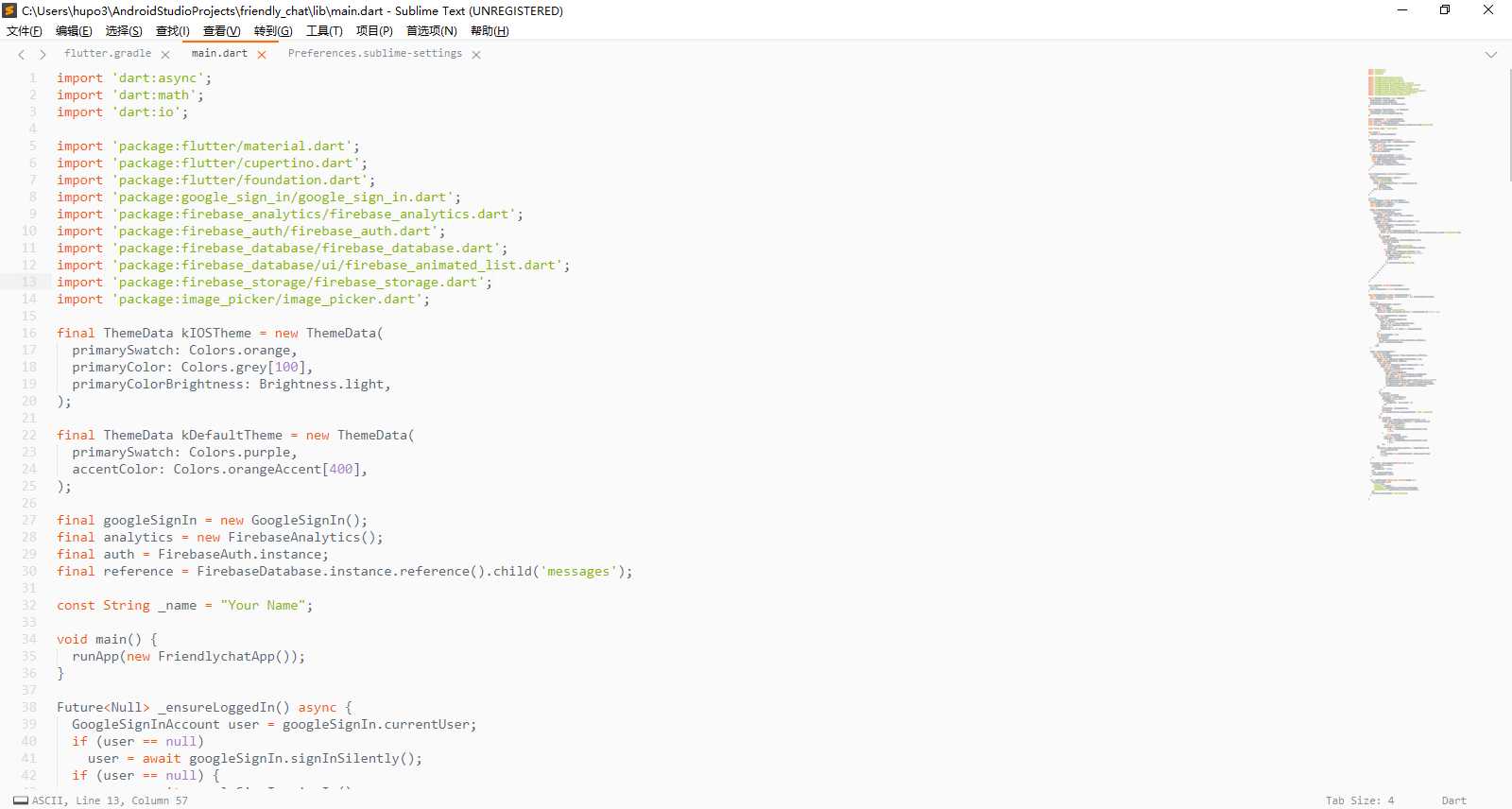Go to previous tab with left arrow
The width and height of the screenshot is (1512, 809).
(22, 55)
